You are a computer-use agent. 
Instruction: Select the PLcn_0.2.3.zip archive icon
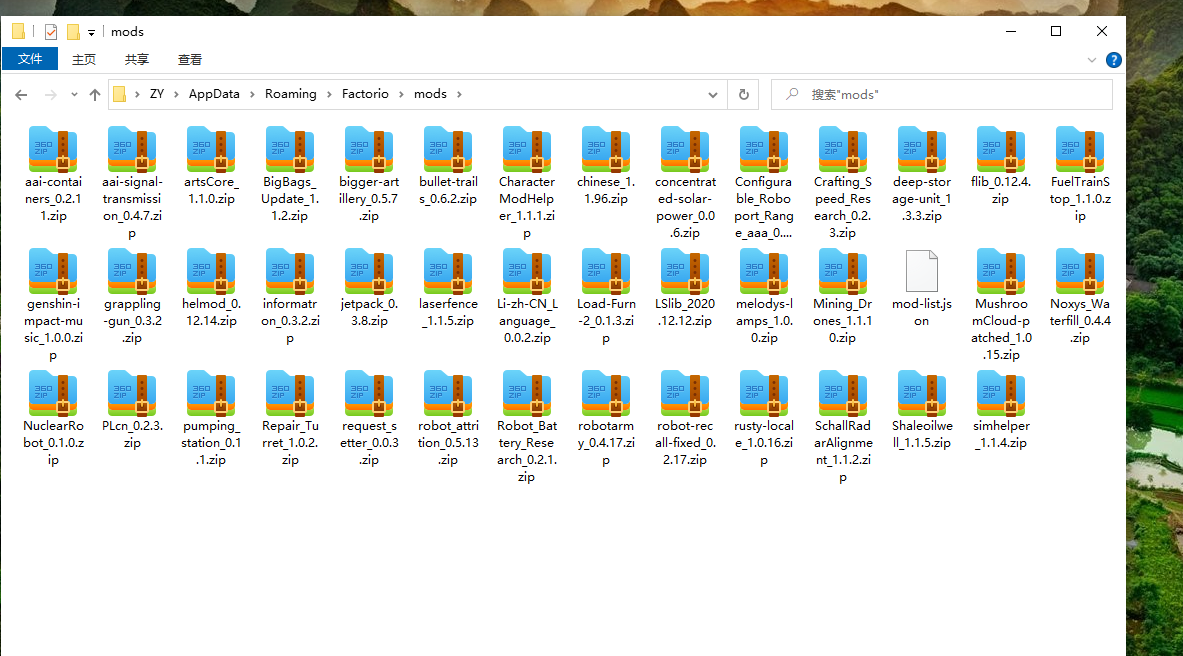coord(132,394)
